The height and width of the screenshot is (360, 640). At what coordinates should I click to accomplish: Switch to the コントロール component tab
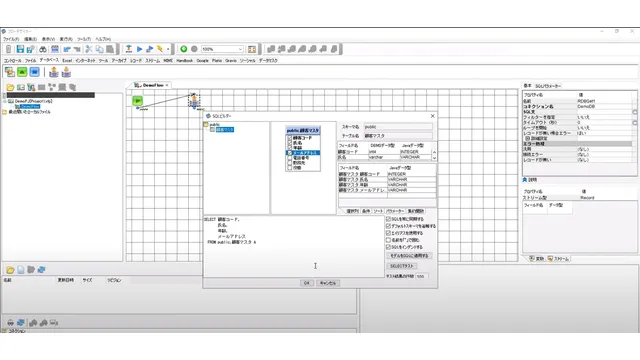[13, 60]
